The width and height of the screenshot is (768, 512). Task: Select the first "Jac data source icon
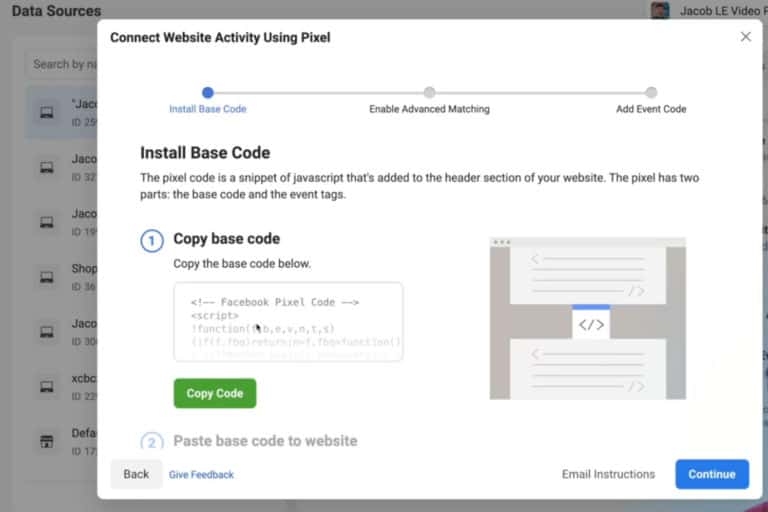[47, 112]
